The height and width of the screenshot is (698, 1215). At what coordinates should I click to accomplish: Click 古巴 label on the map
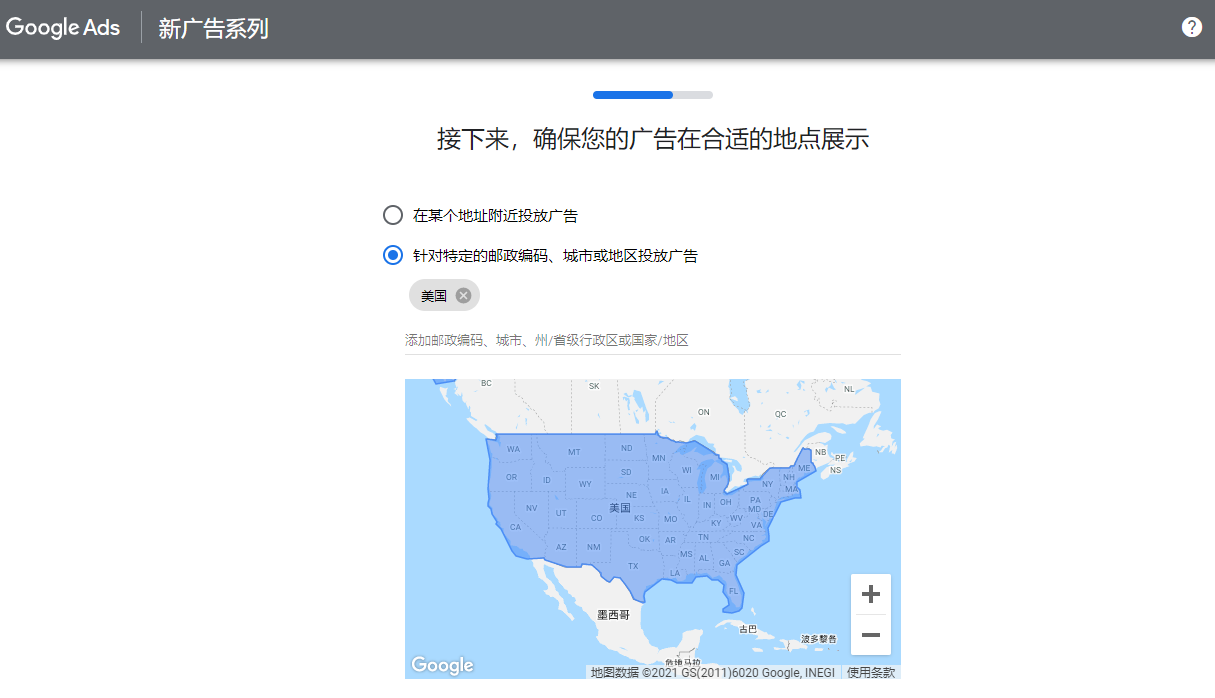click(747, 629)
